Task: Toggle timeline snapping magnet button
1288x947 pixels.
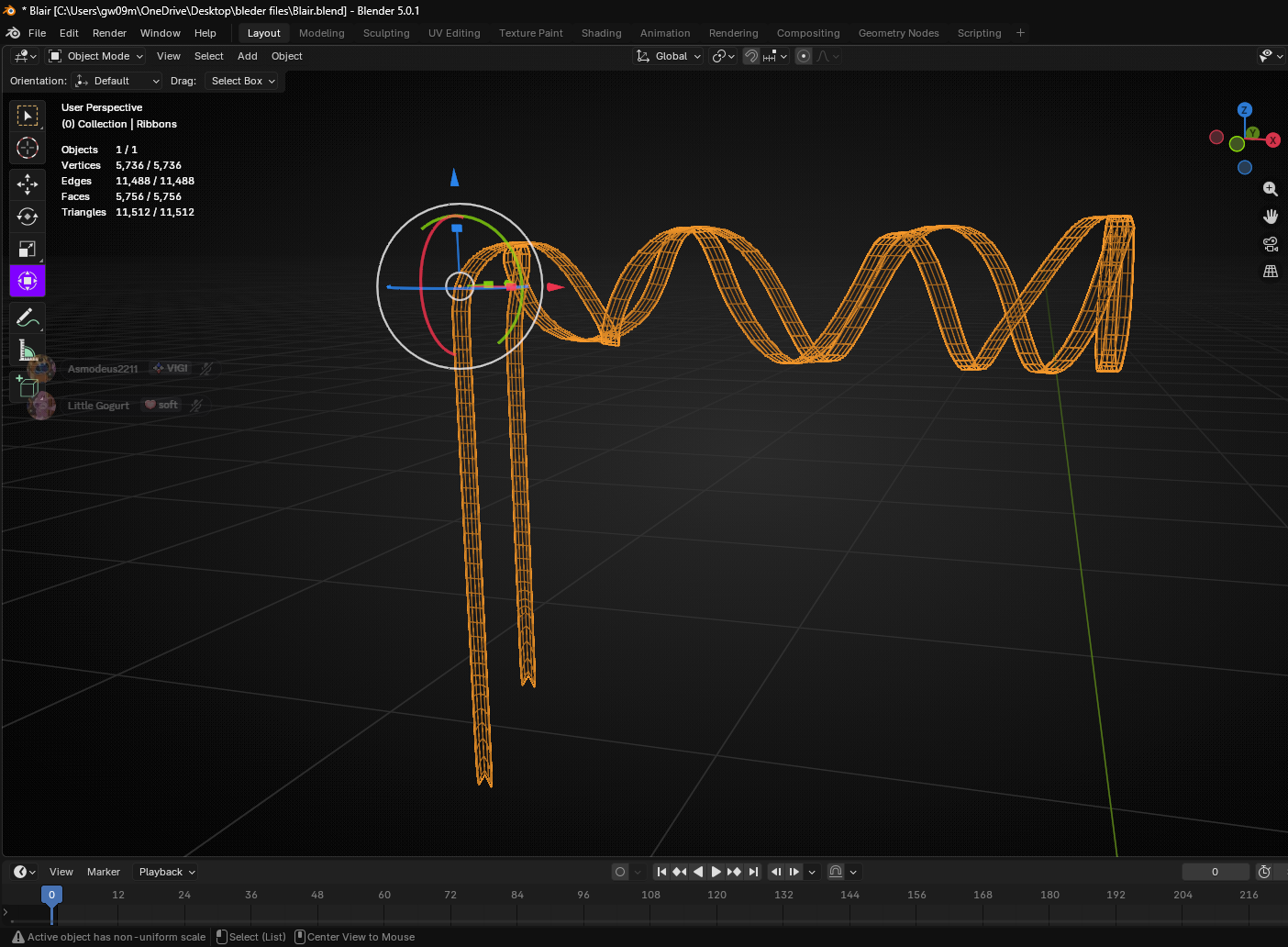Action: coord(836,872)
